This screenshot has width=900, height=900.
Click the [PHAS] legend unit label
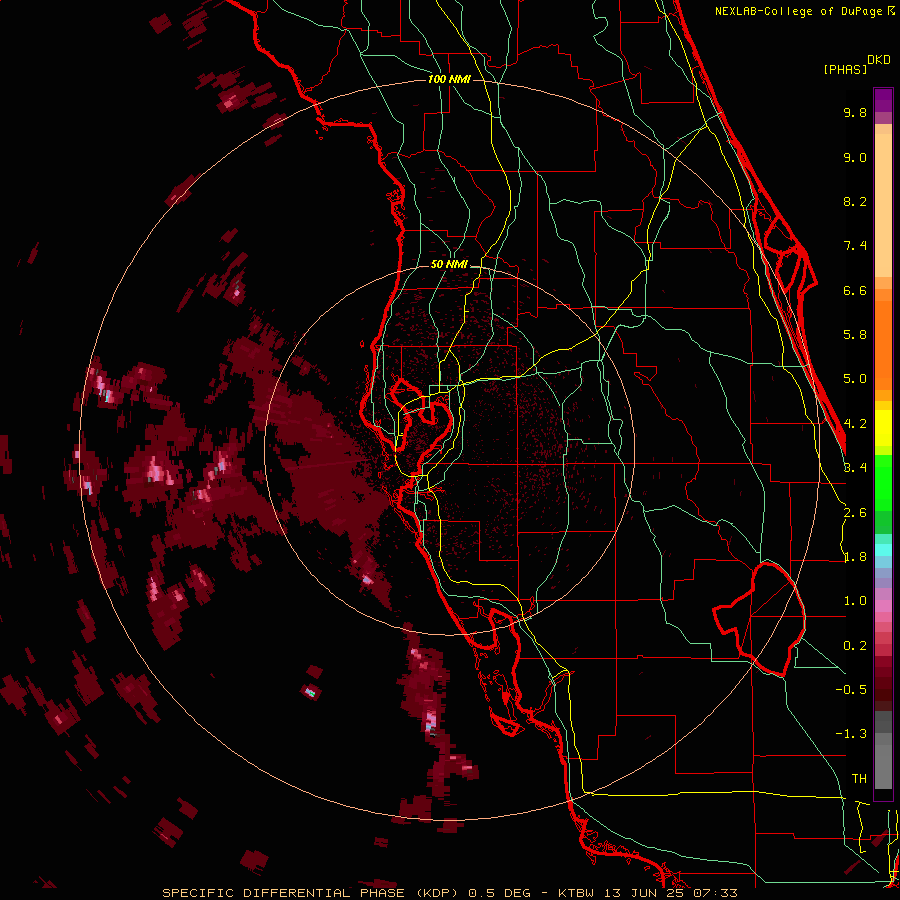click(x=845, y=69)
